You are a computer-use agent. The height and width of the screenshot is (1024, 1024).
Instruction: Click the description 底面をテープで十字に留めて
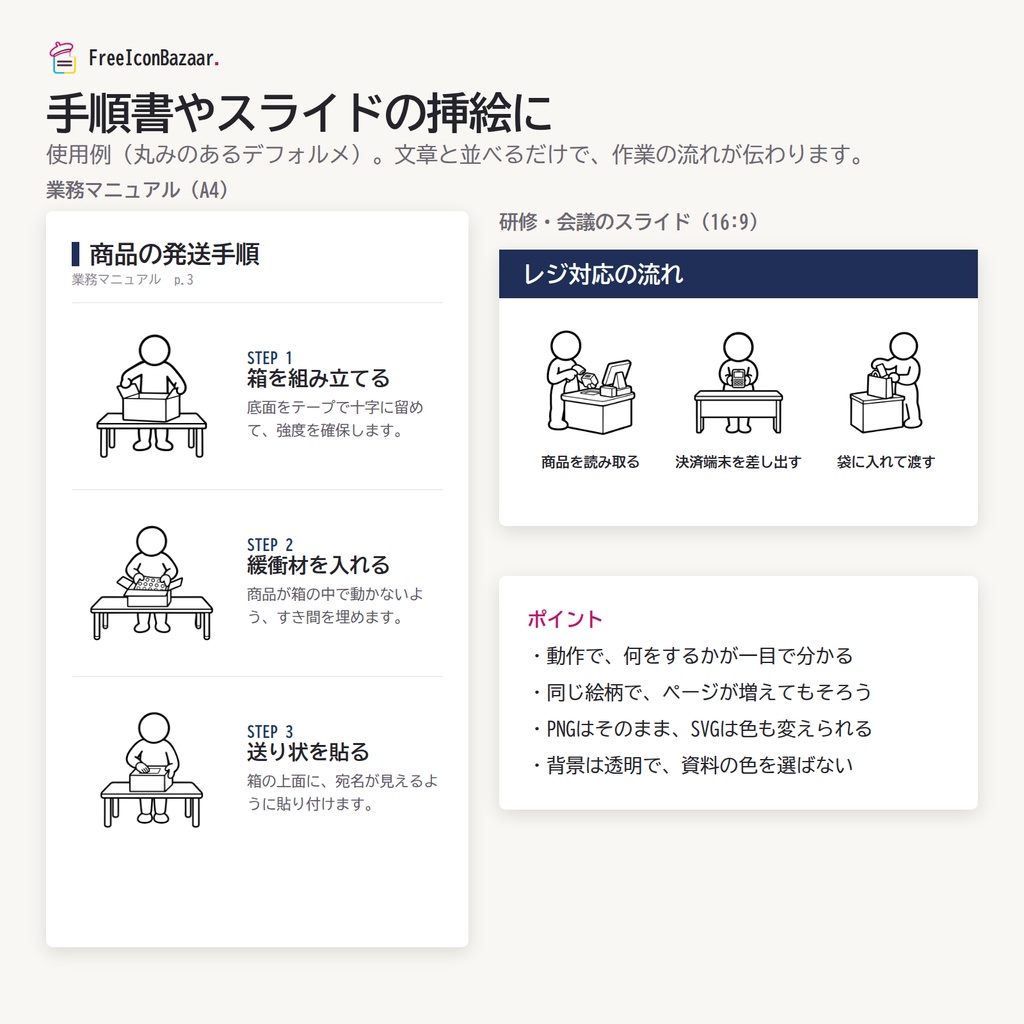(335, 419)
